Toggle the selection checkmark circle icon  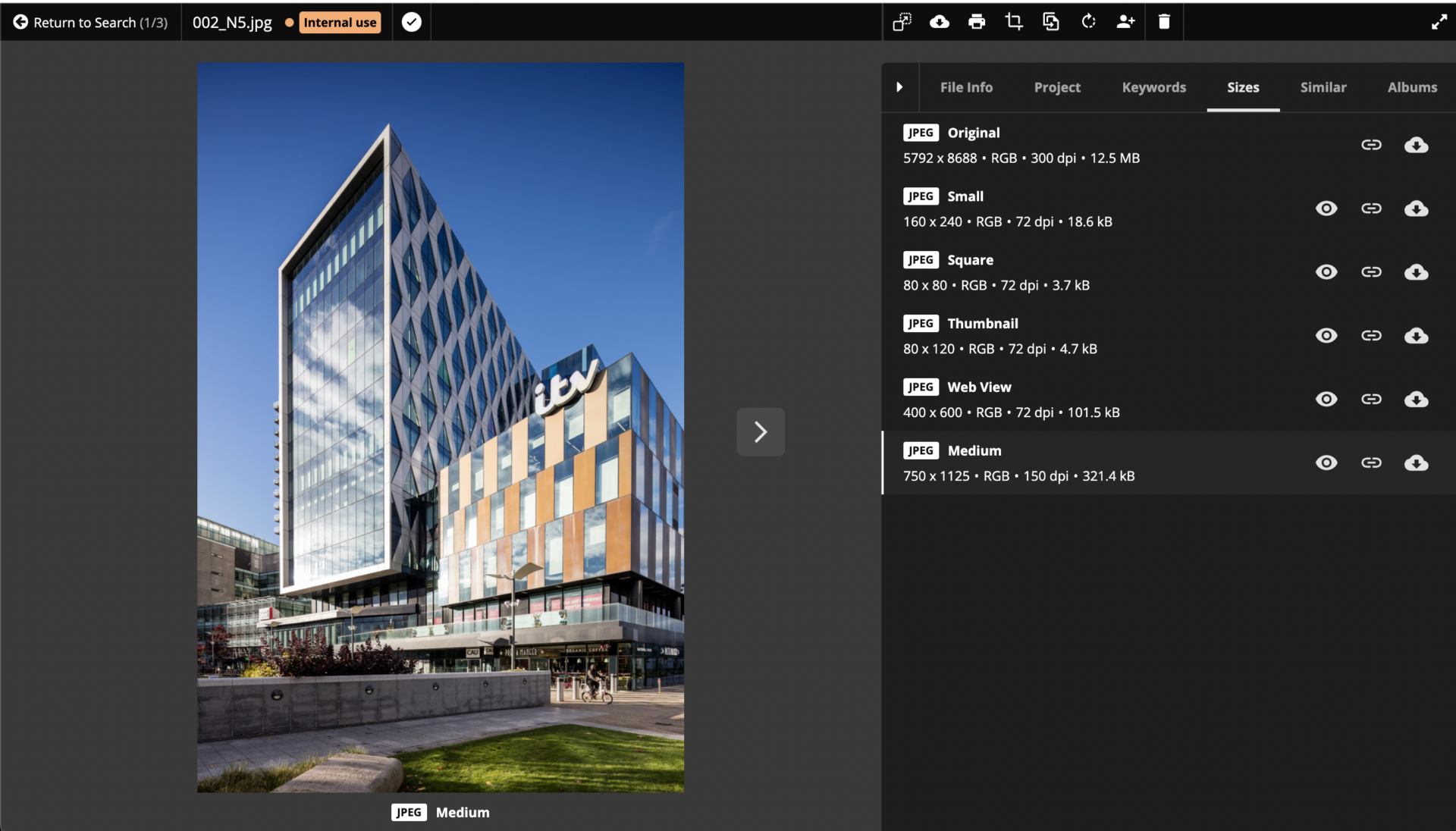tap(412, 22)
